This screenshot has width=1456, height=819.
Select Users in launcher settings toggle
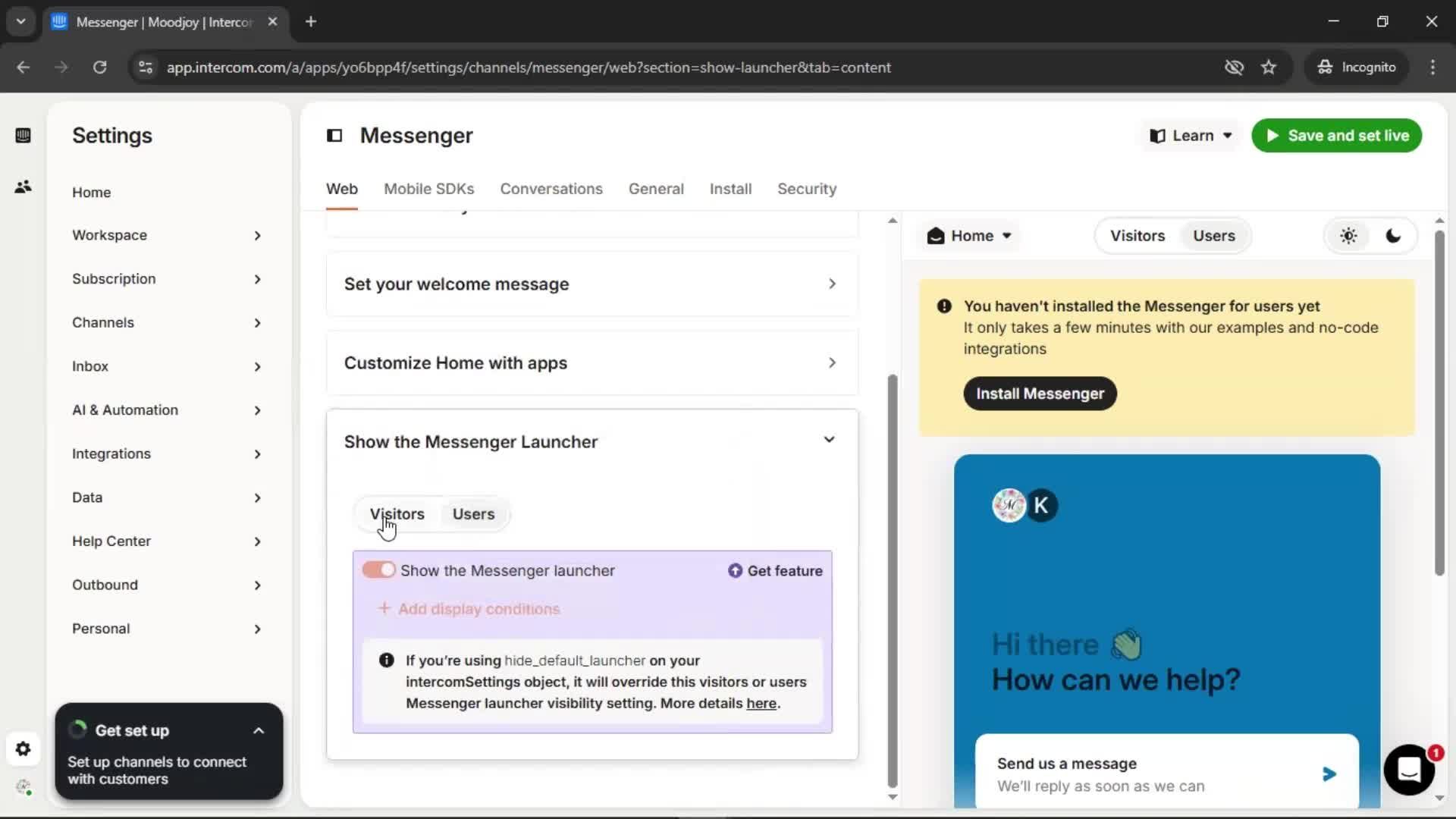(473, 514)
